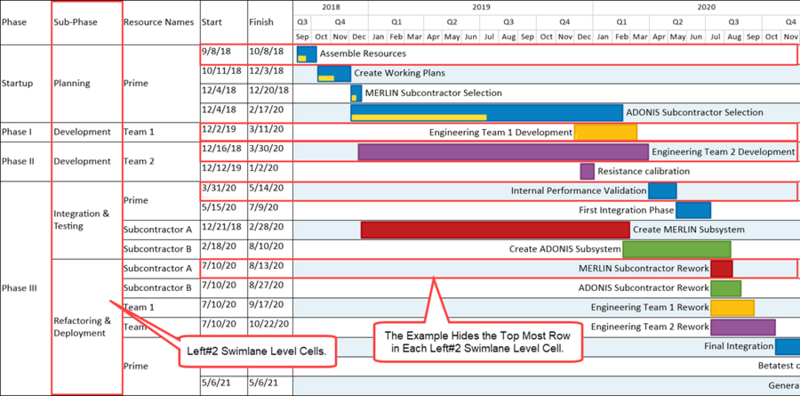The width and height of the screenshot is (800, 396).
Task: Click finish date 7/9/20
Action: [264, 207]
